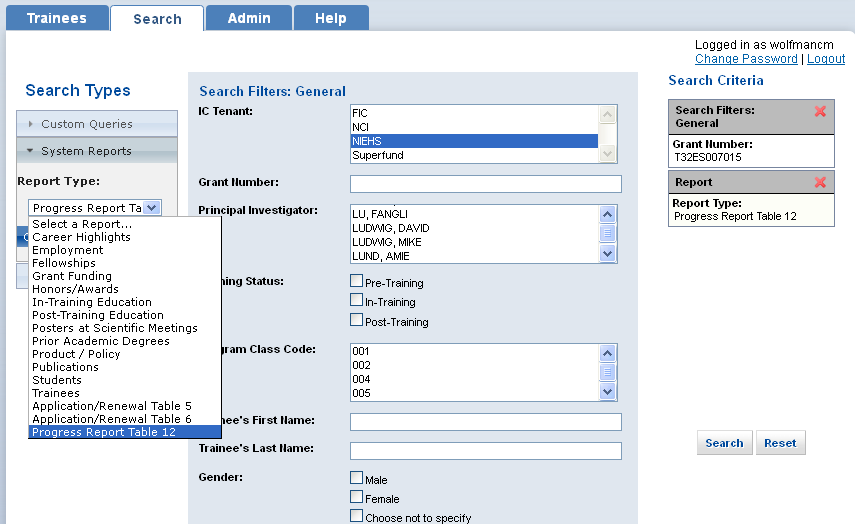Viewport: 855px width, 524px height.
Task: Remove the Report criteria with red X
Action: (x=820, y=182)
